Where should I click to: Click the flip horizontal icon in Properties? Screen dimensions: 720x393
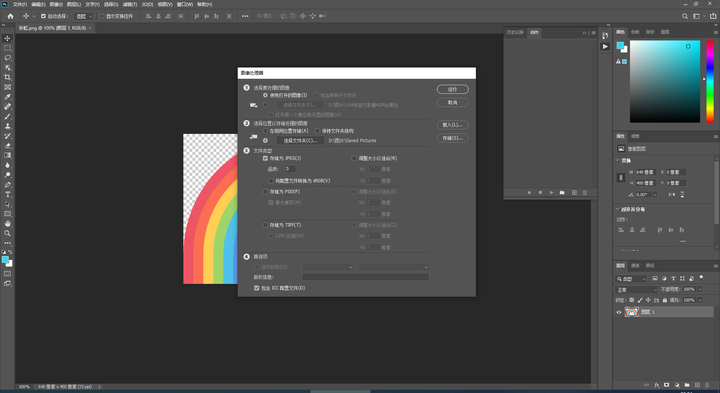tap(672, 195)
